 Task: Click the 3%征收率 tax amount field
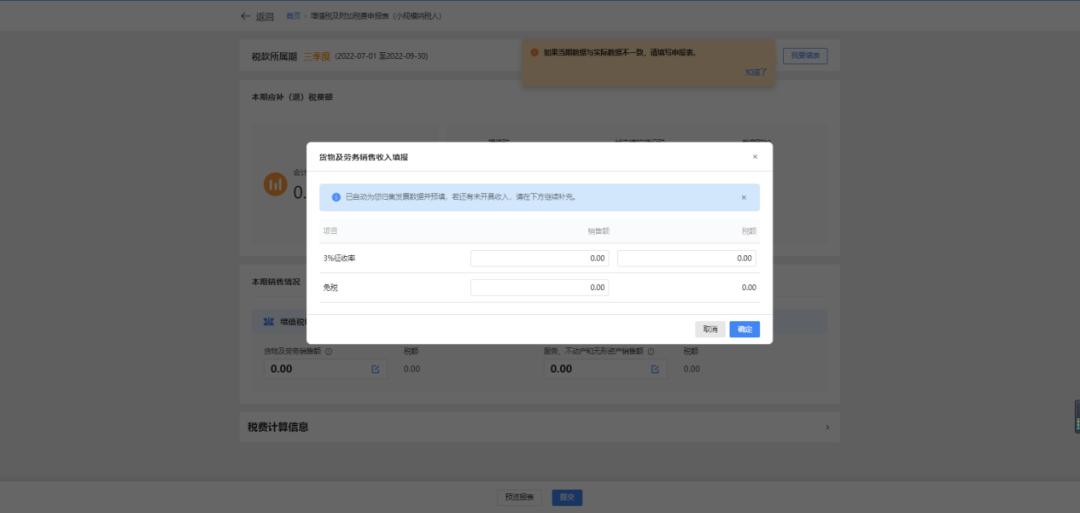coord(686,258)
